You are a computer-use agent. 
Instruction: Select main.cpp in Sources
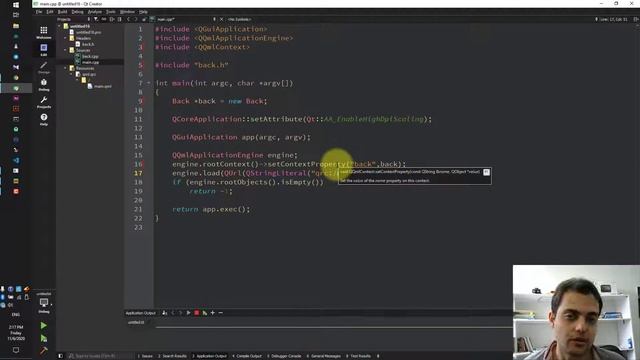90,62
